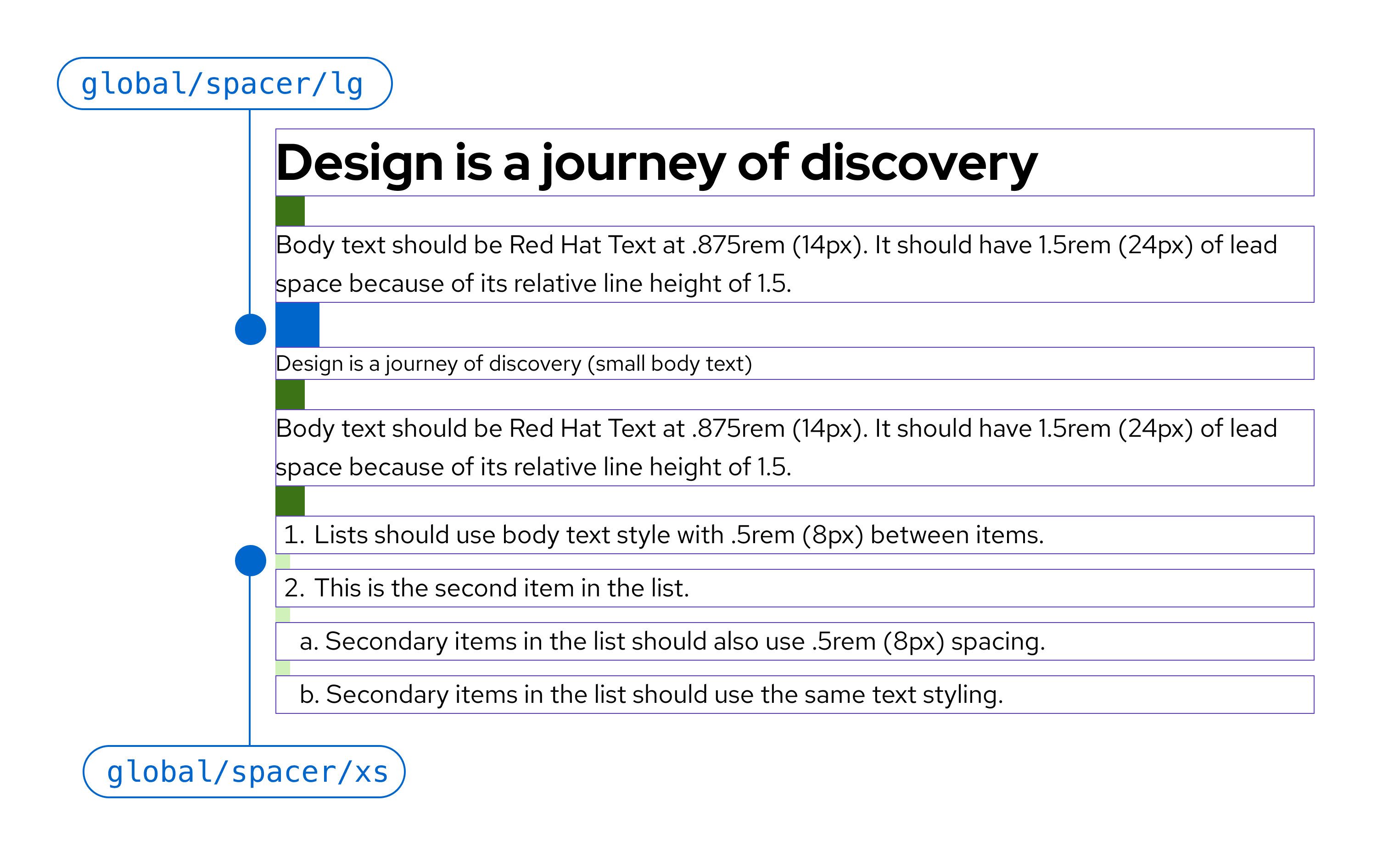Select secondary list item b about text styling
1377x868 pixels.
651,694
